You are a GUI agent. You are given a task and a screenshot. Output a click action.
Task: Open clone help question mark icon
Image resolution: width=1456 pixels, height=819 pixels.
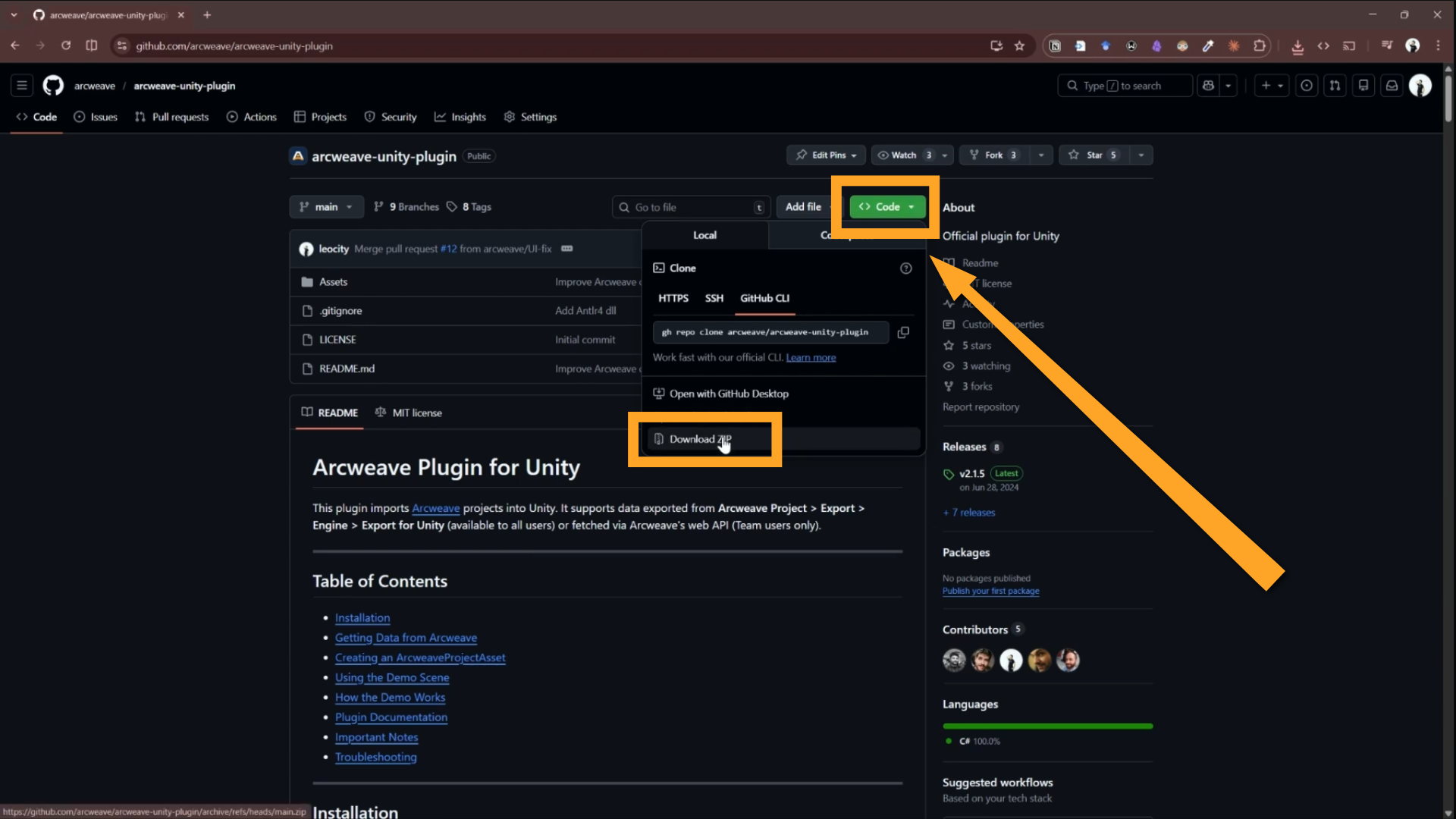(x=905, y=268)
